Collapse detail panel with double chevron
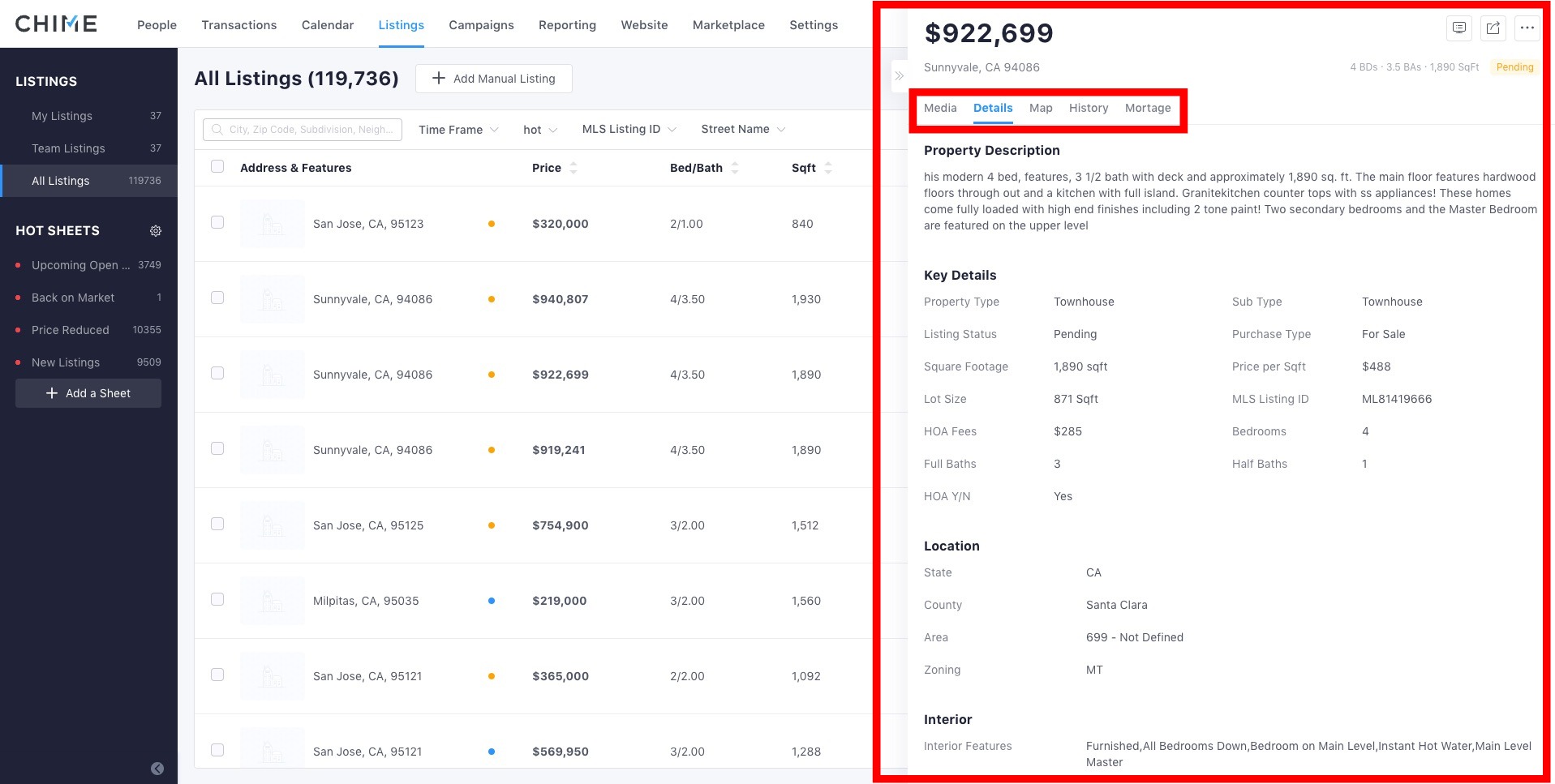Screen dimensions: 1555x784 pos(899,76)
